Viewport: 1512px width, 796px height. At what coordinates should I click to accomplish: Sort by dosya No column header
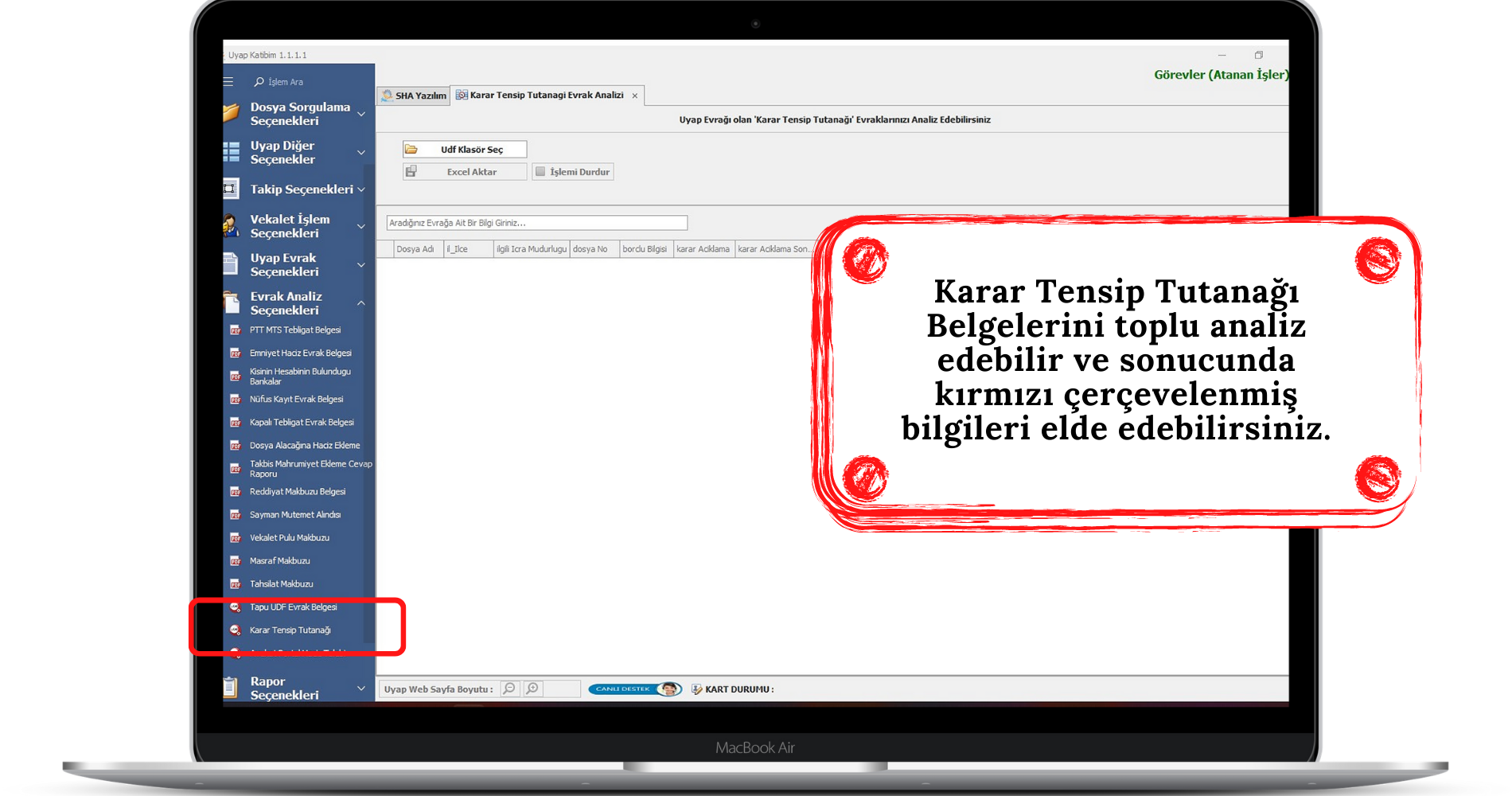pyautogui.click(x=594, y=249)
